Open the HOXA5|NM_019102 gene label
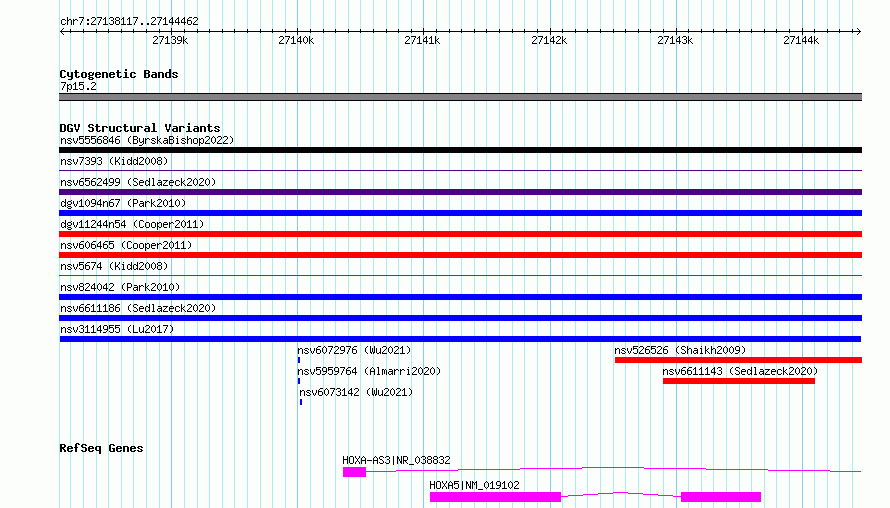 pos(474,485)
